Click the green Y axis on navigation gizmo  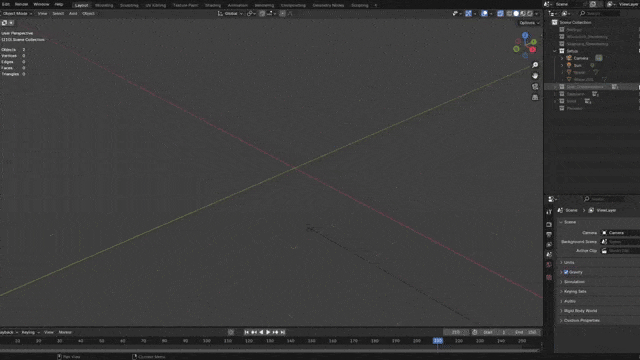tap(533, 42)
